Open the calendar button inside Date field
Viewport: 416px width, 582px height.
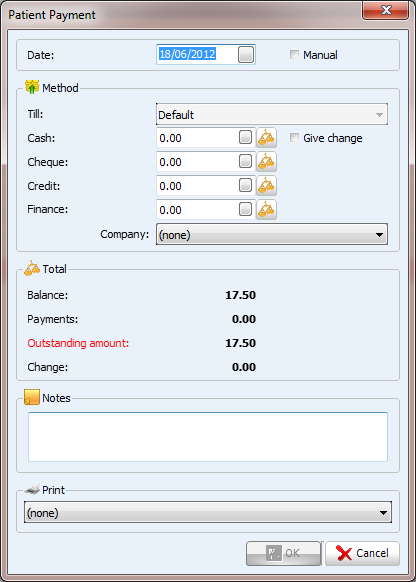click(246, 55)
